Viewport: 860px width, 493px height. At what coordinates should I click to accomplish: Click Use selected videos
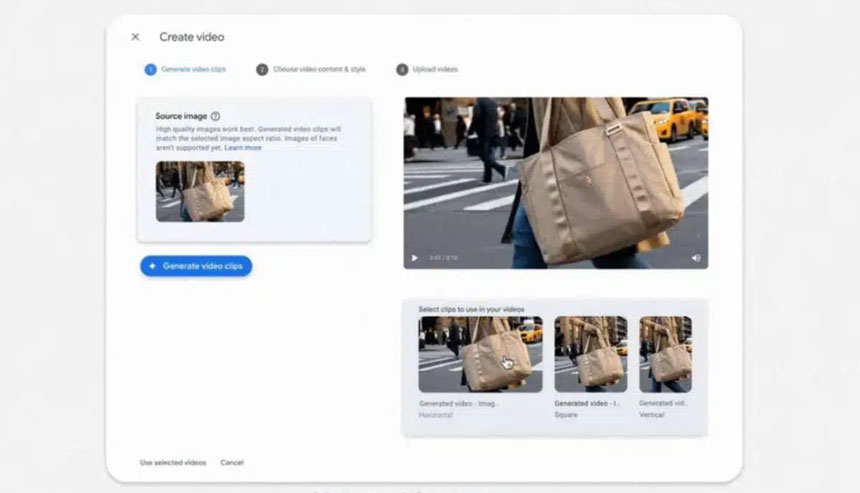coord(173,463)
